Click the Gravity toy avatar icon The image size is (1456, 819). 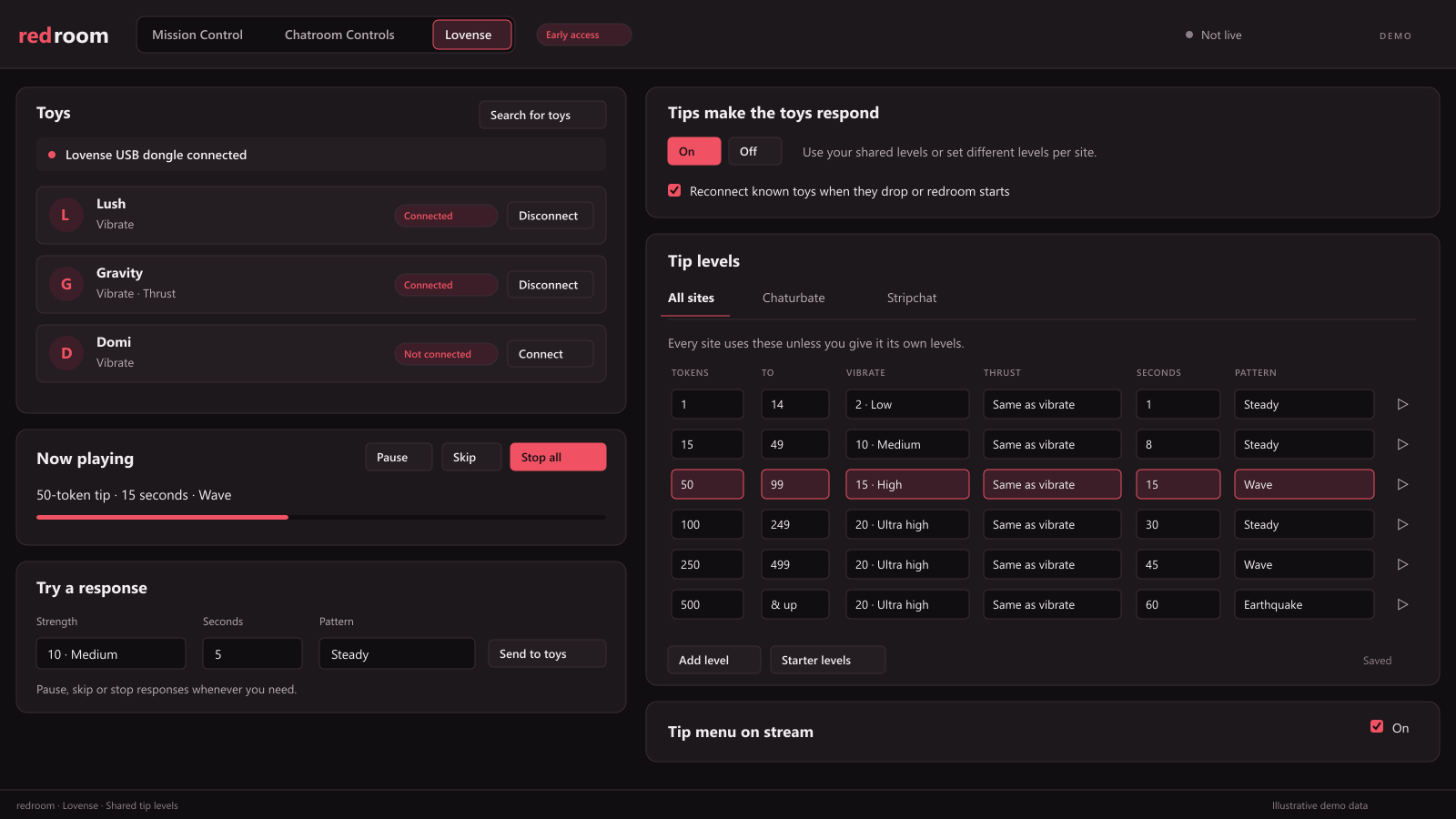pyautogui.click(x=66, y=284)
